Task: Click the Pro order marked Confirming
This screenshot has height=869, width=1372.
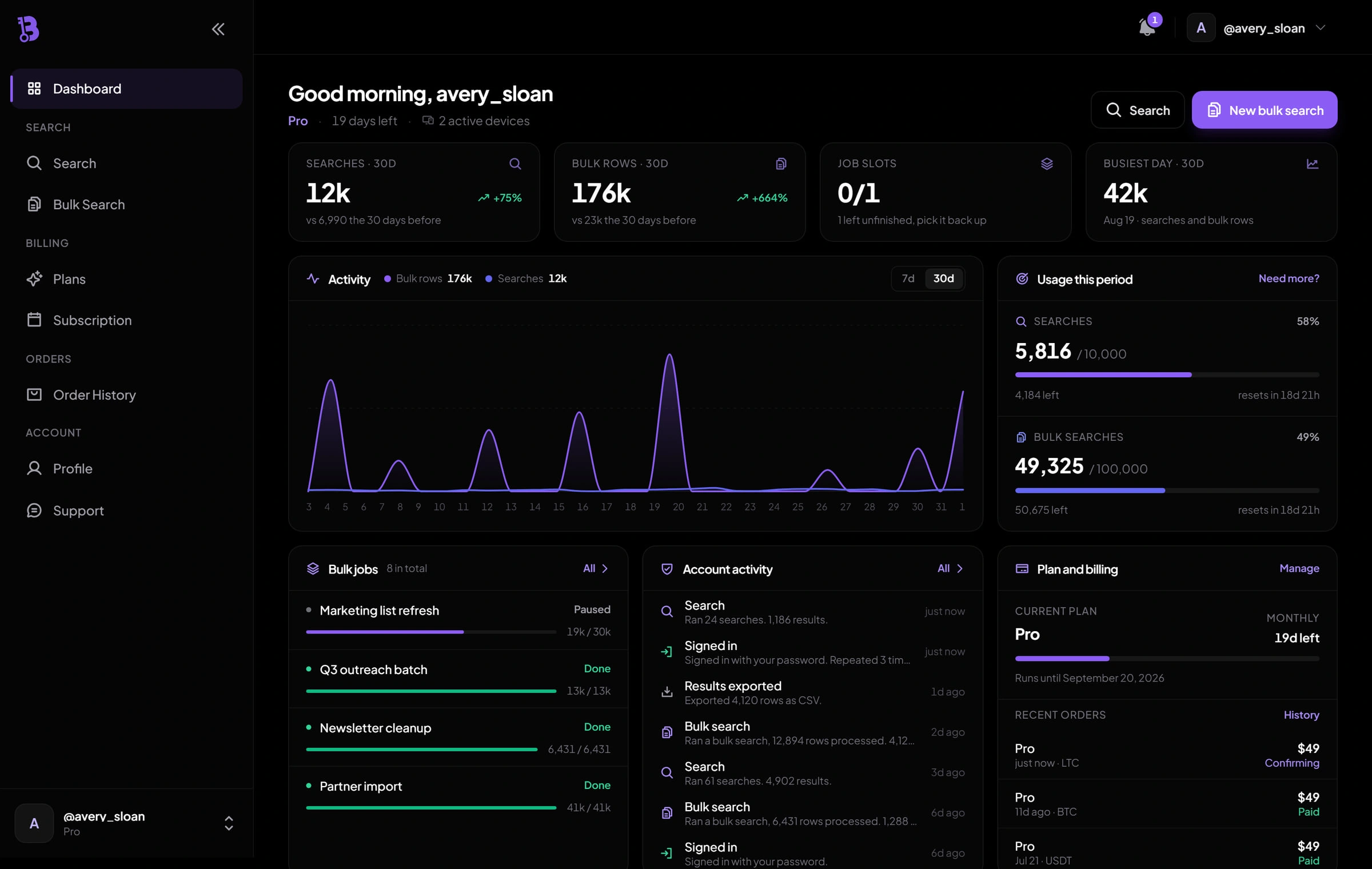Action: [x=1167, y=755]
